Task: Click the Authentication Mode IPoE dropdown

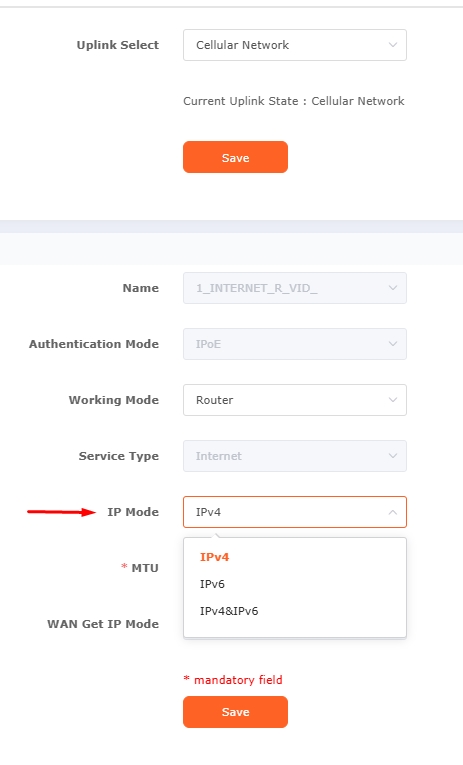Action: [x=295, y=344]
